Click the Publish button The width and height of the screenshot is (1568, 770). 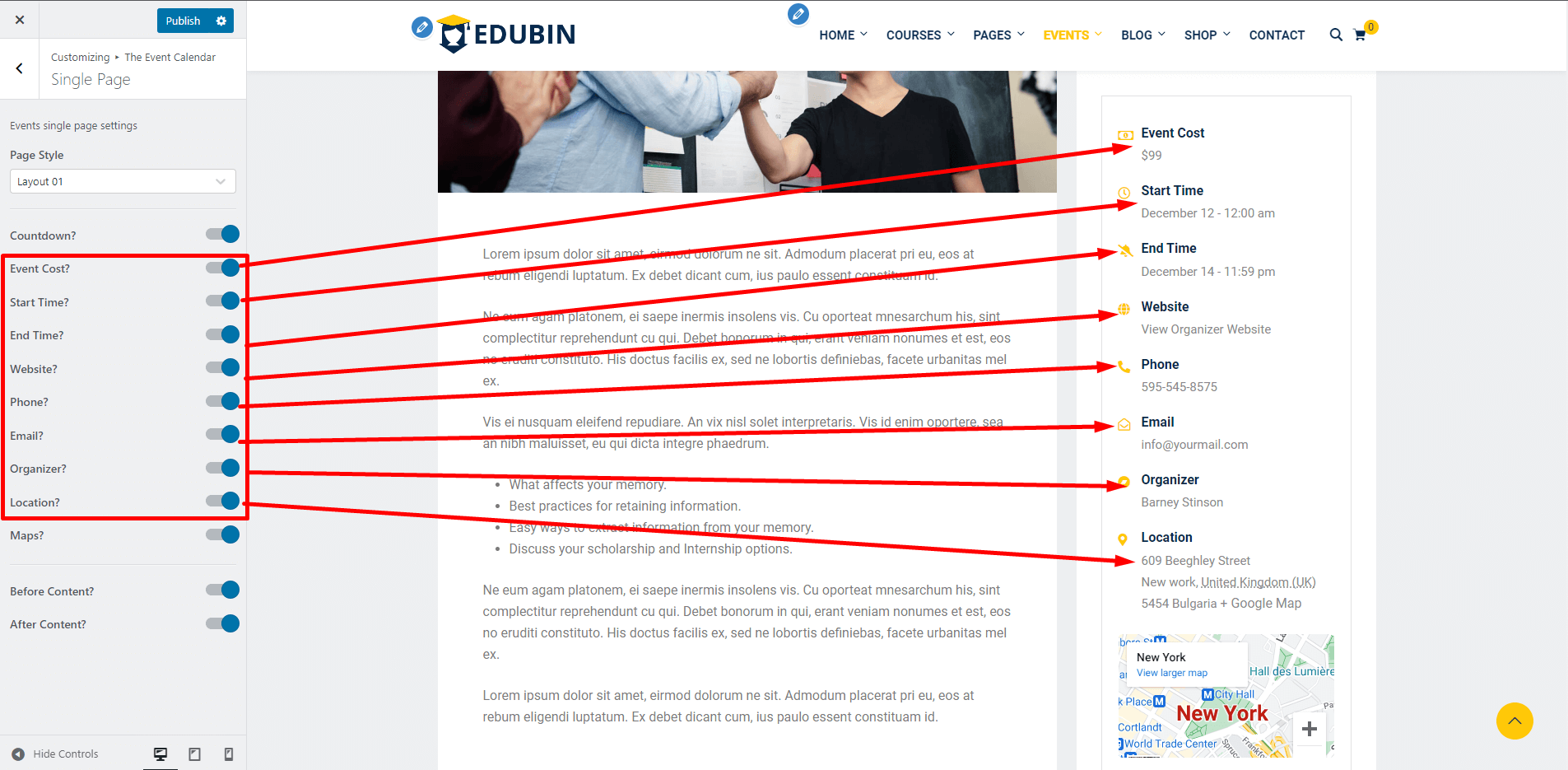pos(183,21)
